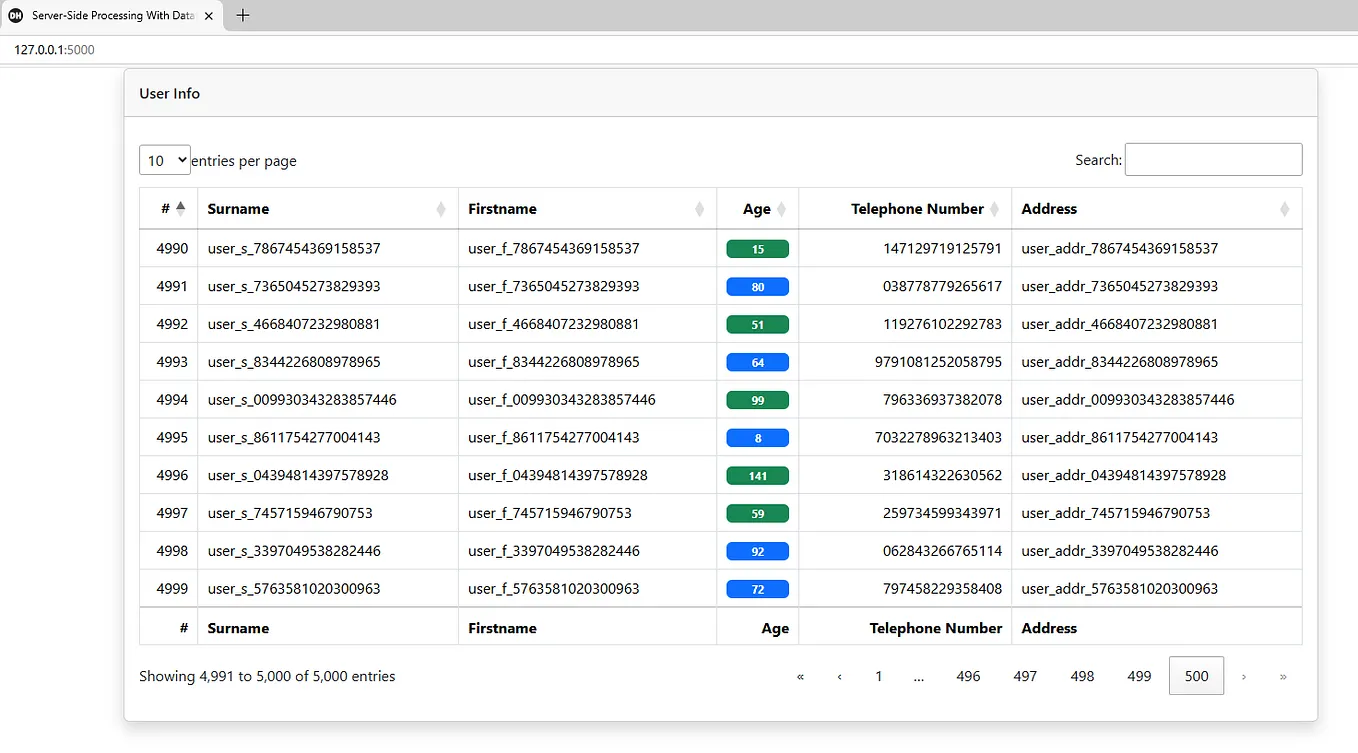Click the User Info card header
This screenshot has width=1358, height=753.
tap(721, 93)
